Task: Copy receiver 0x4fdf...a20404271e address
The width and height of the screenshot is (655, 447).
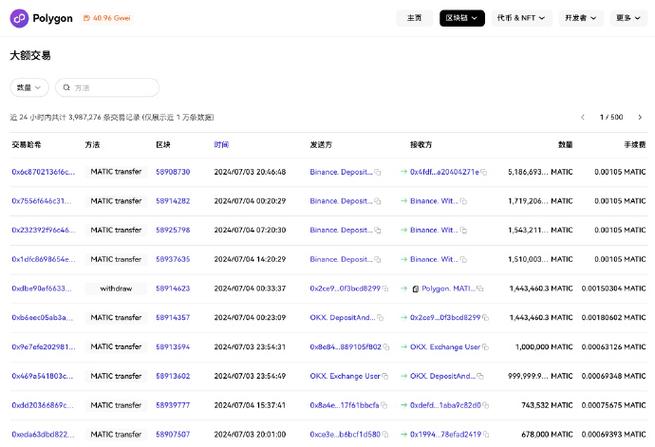Action: tap(484, 172)
